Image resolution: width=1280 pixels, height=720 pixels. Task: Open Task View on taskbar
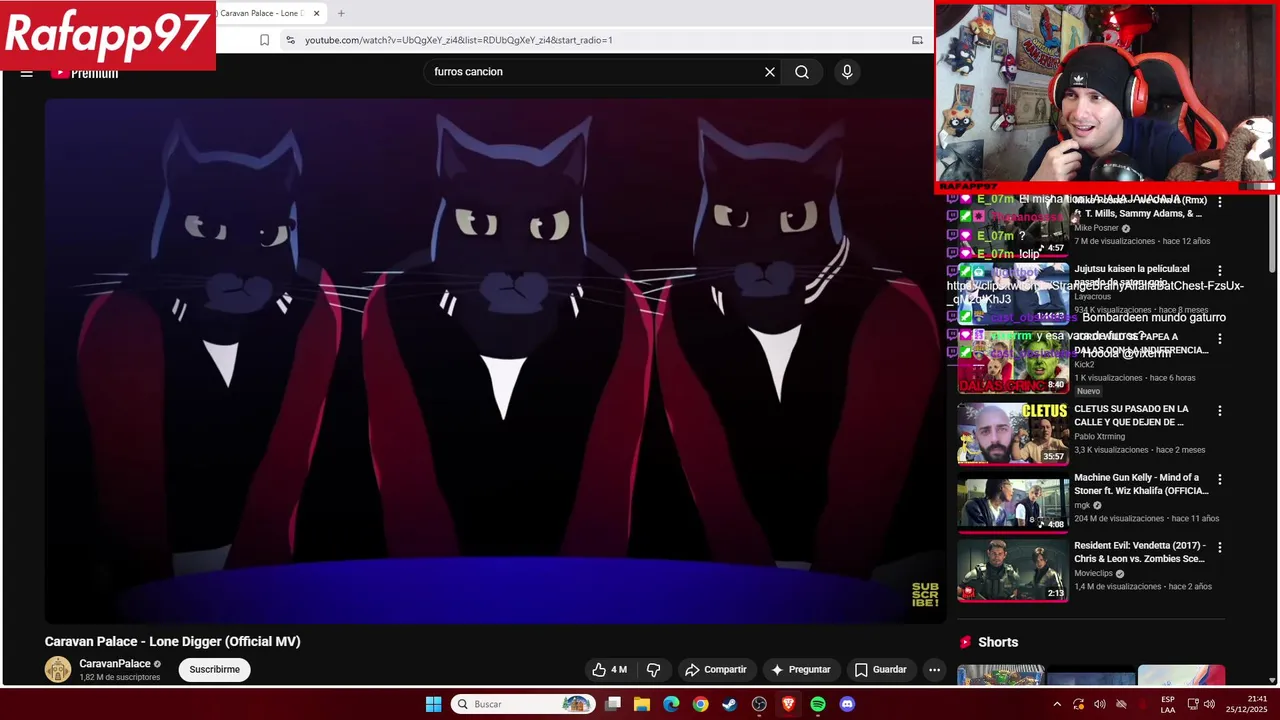[x=613, y=704]
